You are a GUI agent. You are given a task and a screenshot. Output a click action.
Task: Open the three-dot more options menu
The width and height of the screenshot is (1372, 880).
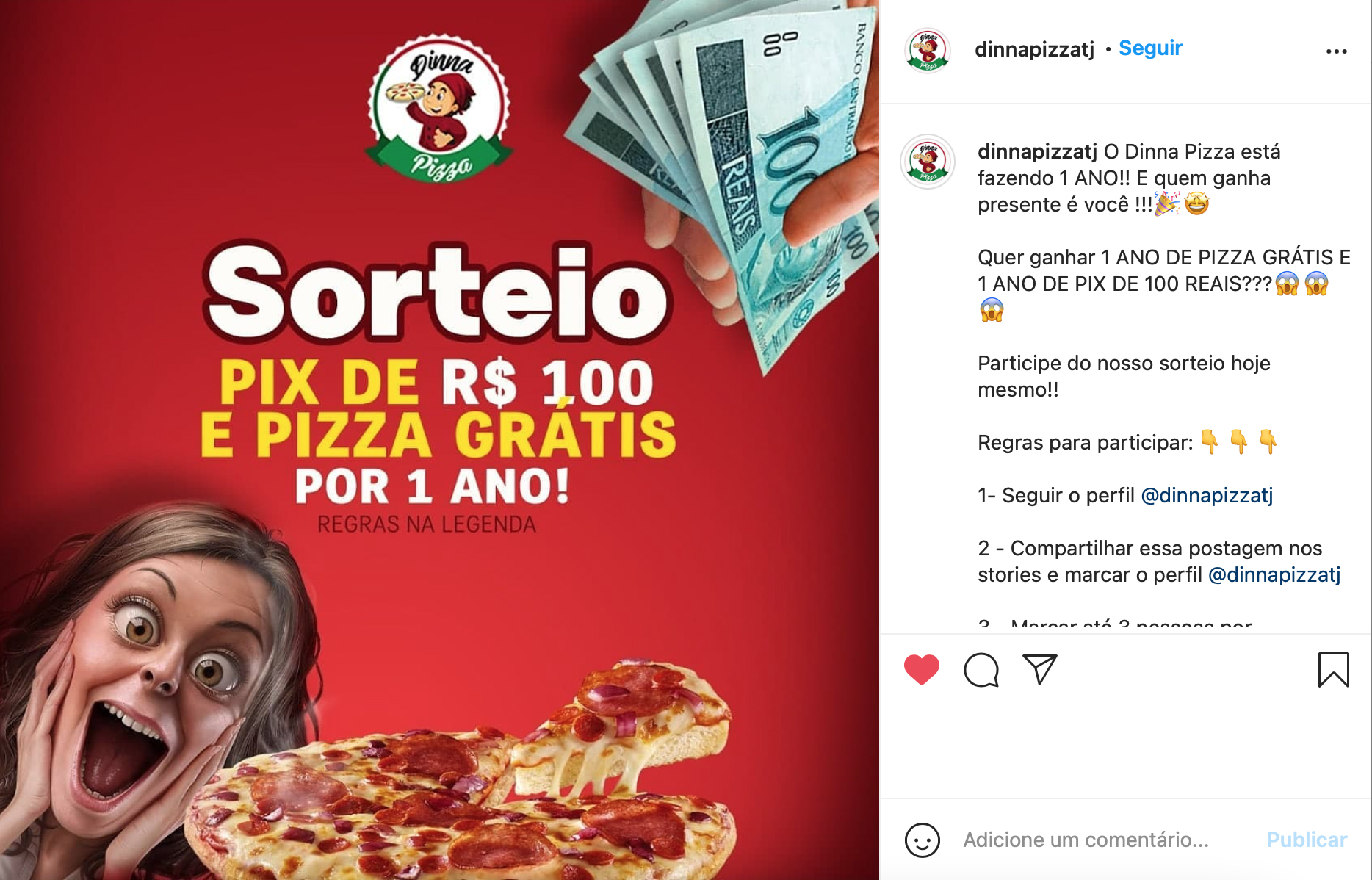pyautogui.click(x=1337, y=51)
